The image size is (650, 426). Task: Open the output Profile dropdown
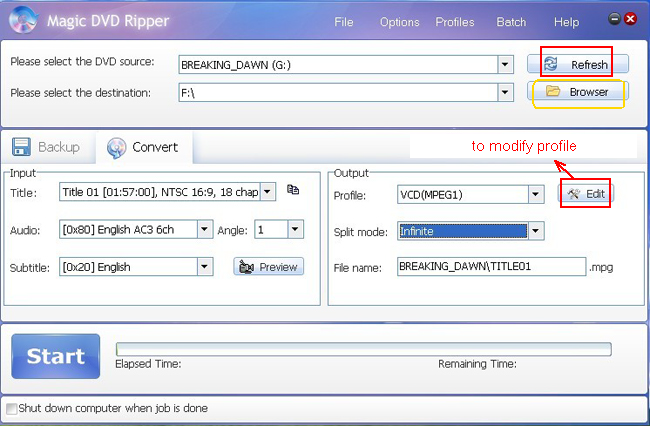point(536,194)
